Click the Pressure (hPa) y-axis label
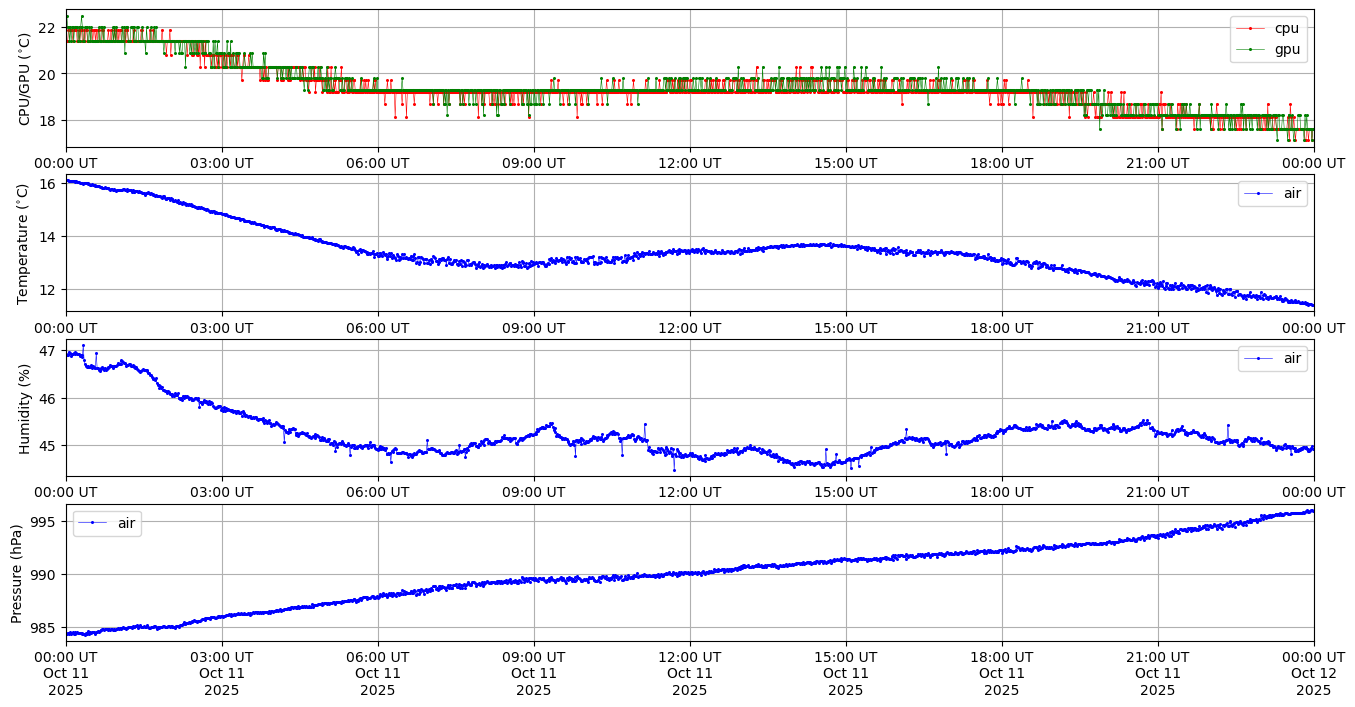Screen dimensions: 1355x707 [17, 573]
